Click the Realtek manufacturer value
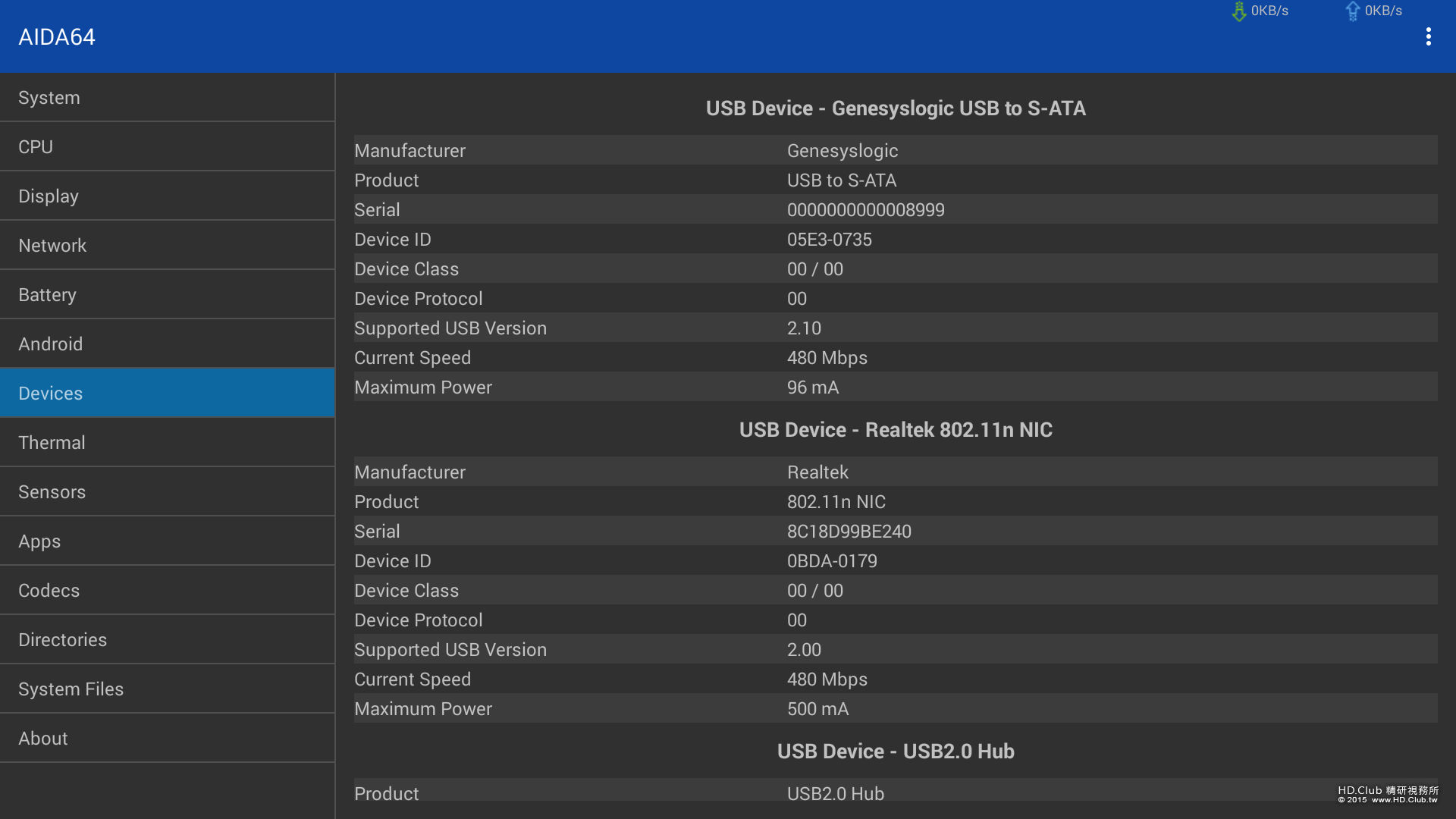Screen dimensions: 1456x819 click(817, 472)
